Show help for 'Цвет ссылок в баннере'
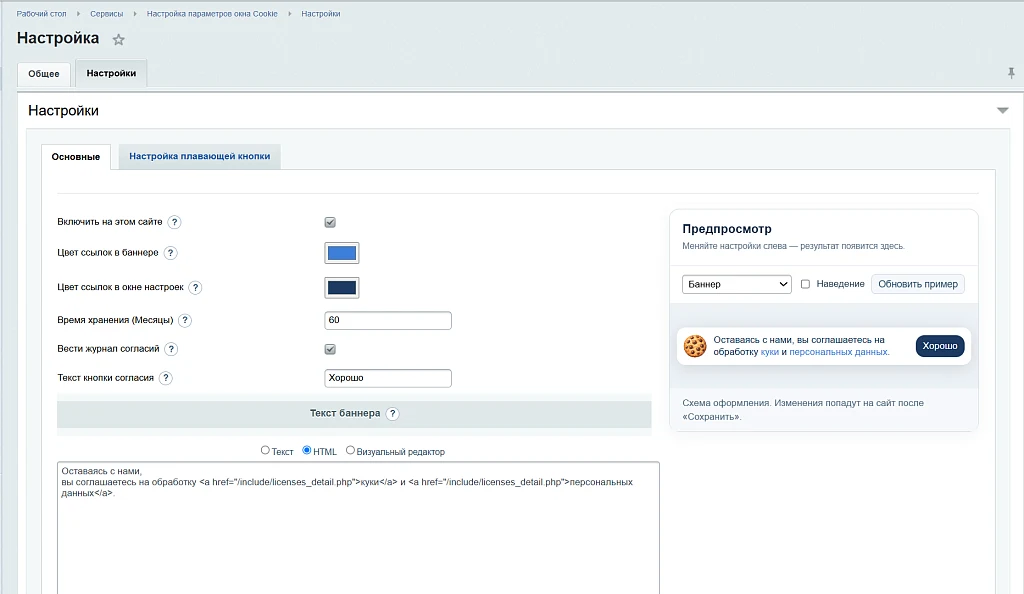Viewport: 1024px width, 594px height. [x=170, y=253]
